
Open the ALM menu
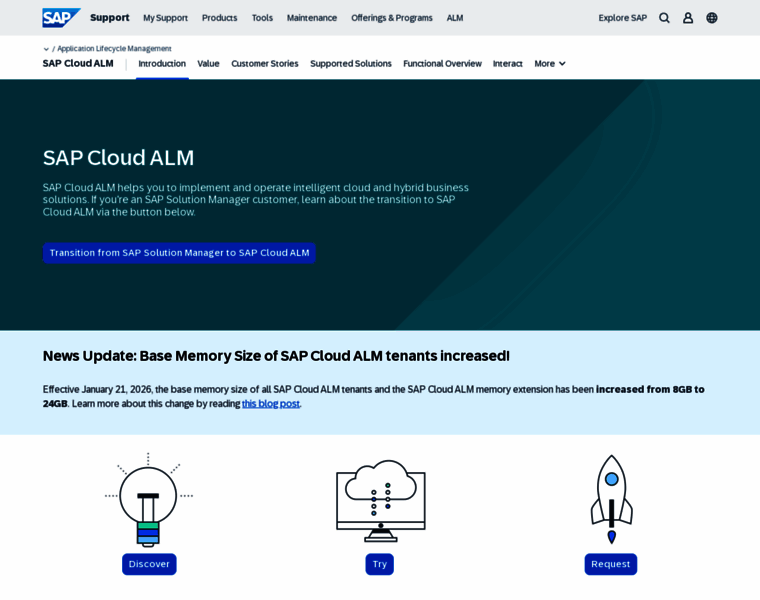point(455,18)
